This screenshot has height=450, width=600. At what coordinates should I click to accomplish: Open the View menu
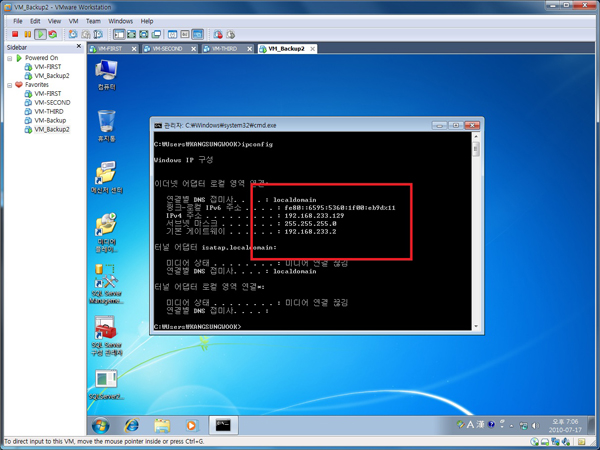[x=54, y=21]
